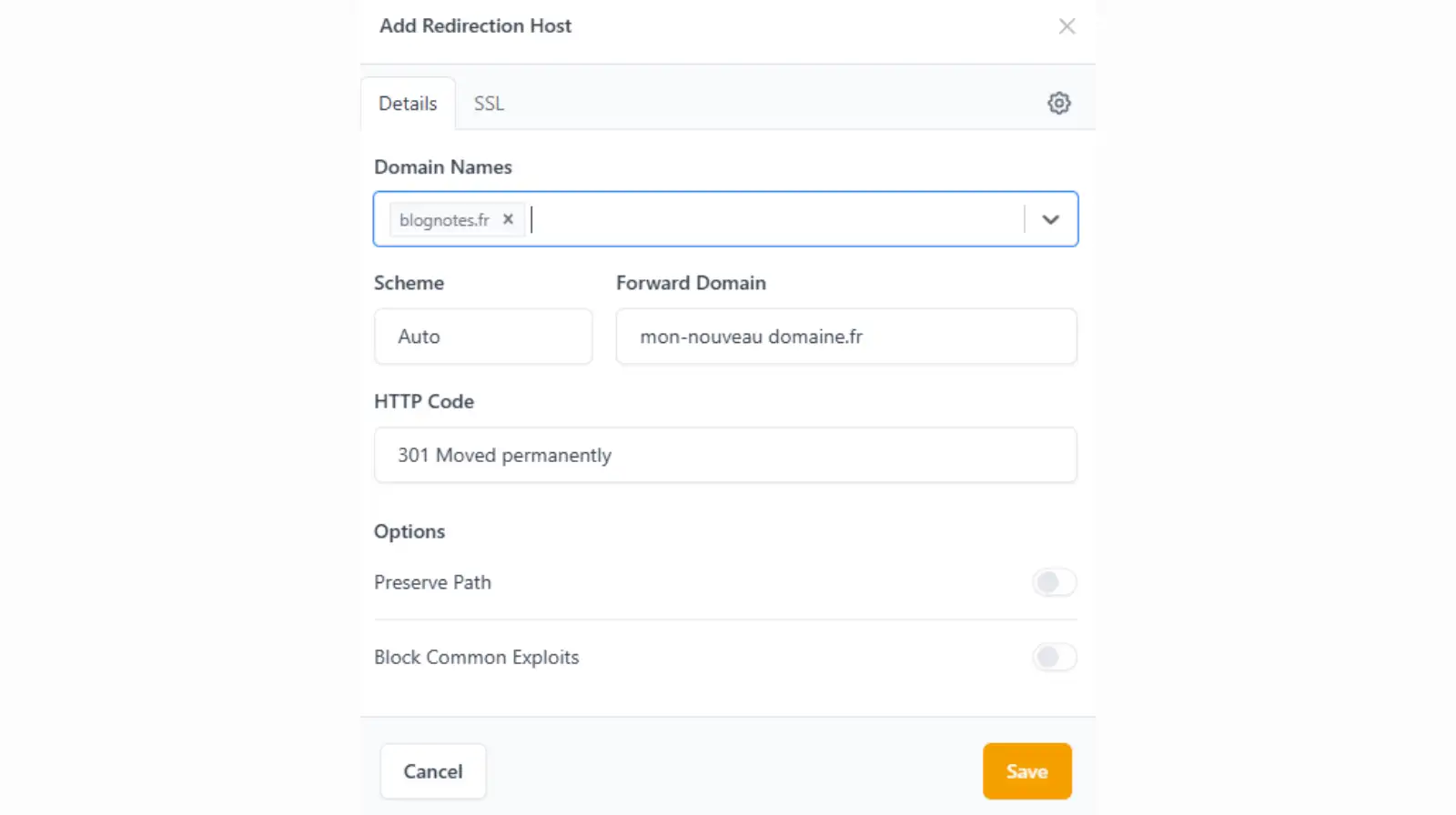Switch to the SSL tab

[489, 104]
